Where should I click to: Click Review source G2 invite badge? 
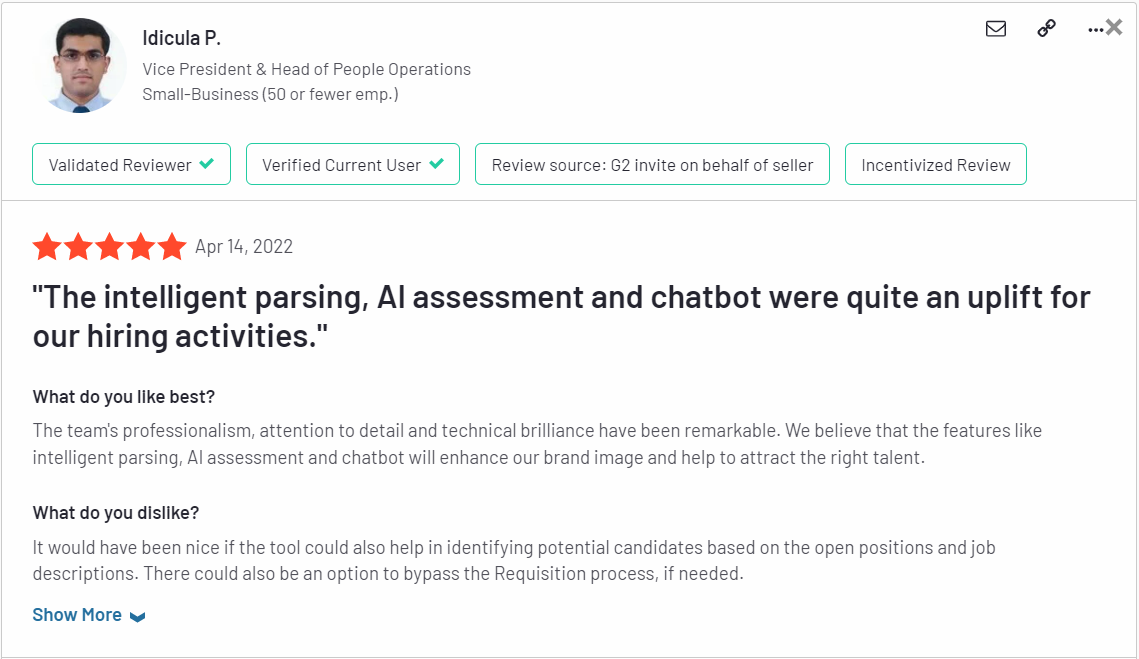pyautogui.click(x=652, y=164)
